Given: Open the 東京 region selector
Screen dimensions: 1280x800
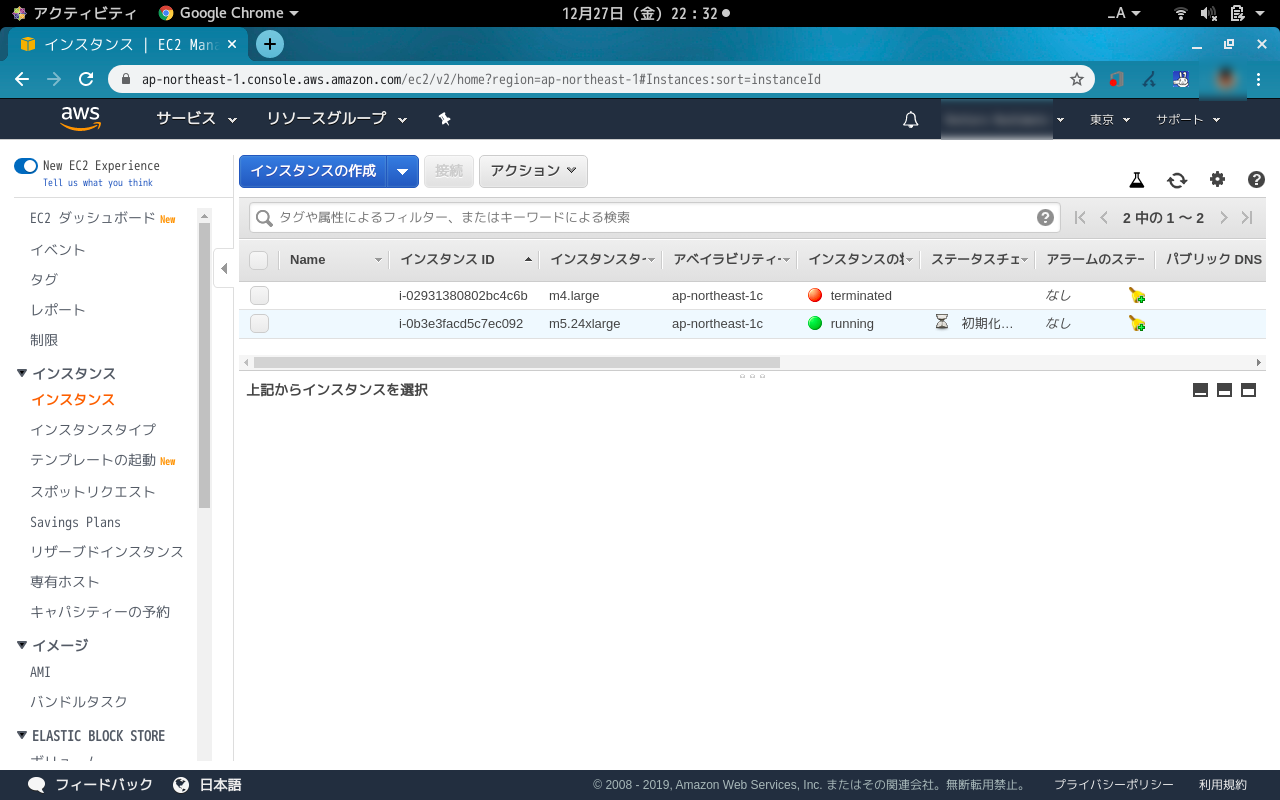Looking at the screenshot, I should (x=1110, y=119).
